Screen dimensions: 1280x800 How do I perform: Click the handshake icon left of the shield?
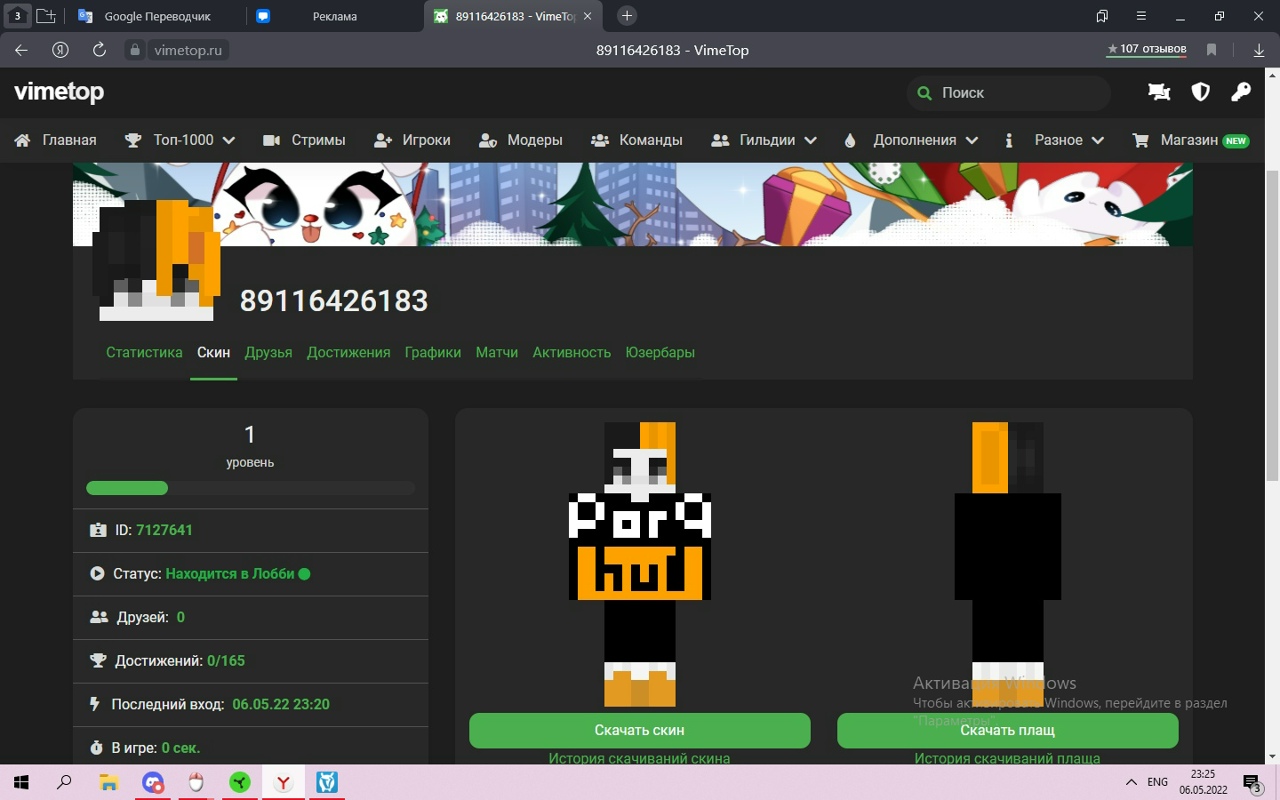pyautogui.click(x=1159, y=91)
